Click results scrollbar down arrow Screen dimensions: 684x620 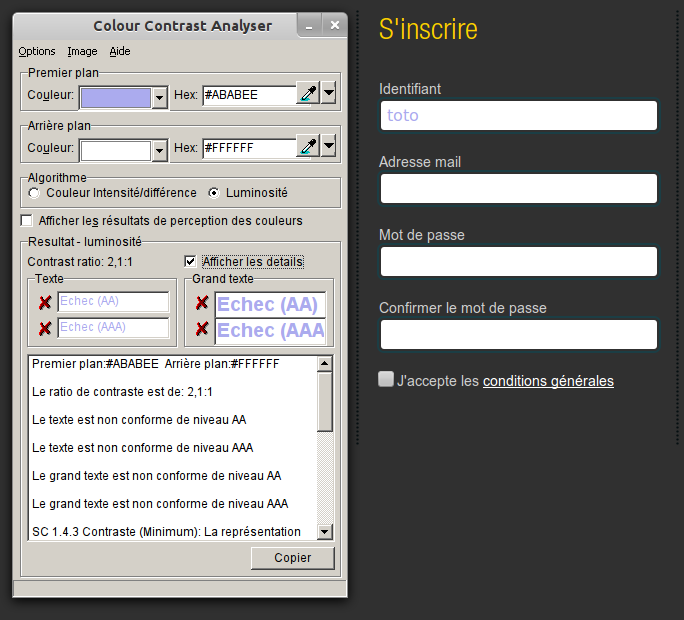pos(325,531)
